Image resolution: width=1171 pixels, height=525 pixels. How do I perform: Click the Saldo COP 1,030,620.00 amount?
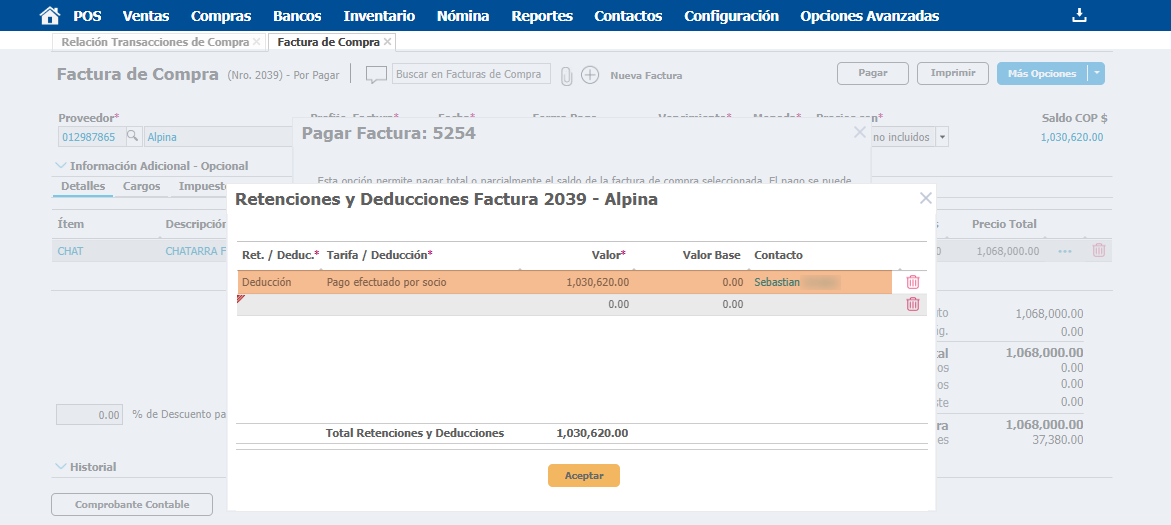click(x=1072, y=137)
